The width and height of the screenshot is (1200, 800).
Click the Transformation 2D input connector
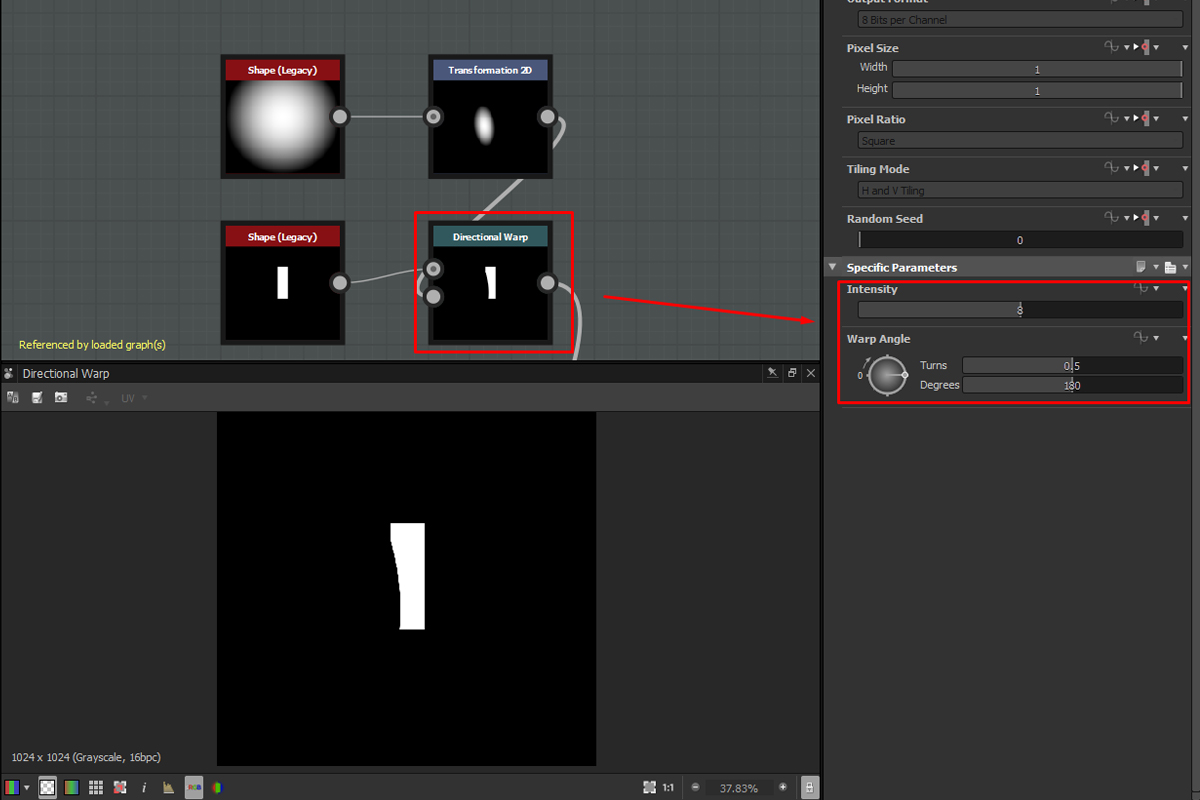433,117
